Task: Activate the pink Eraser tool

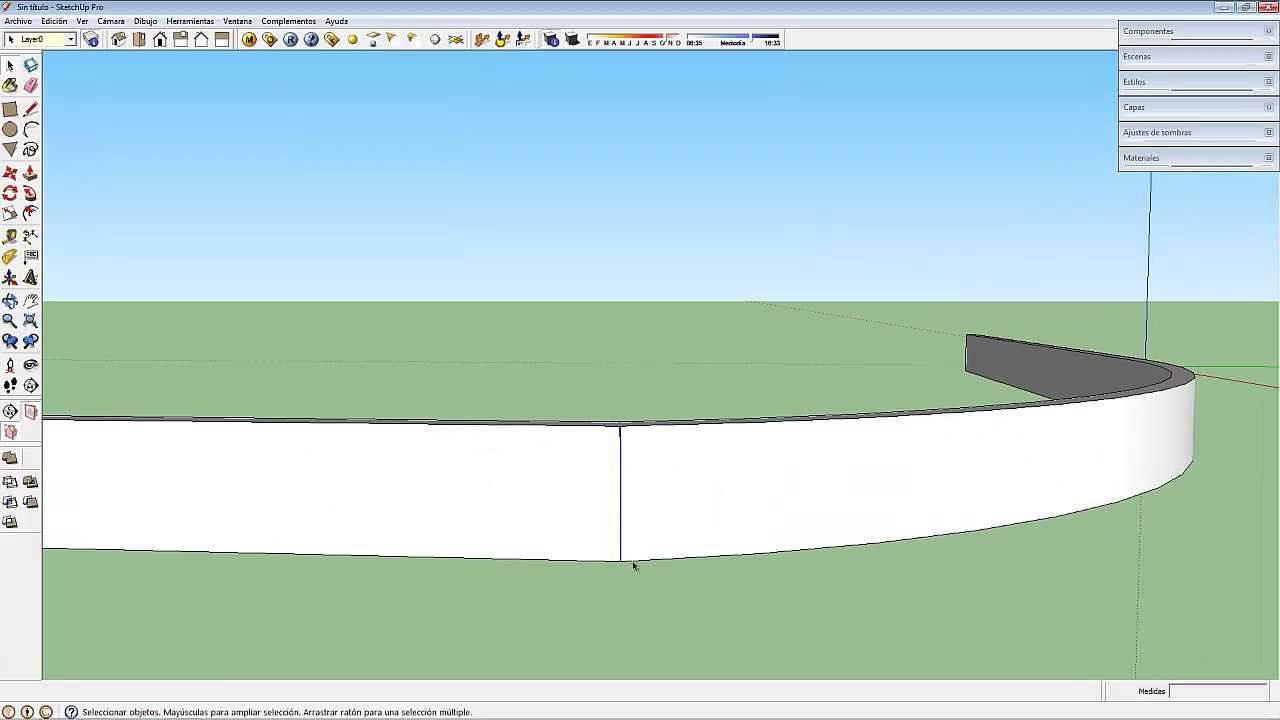Action: point(30,86)
